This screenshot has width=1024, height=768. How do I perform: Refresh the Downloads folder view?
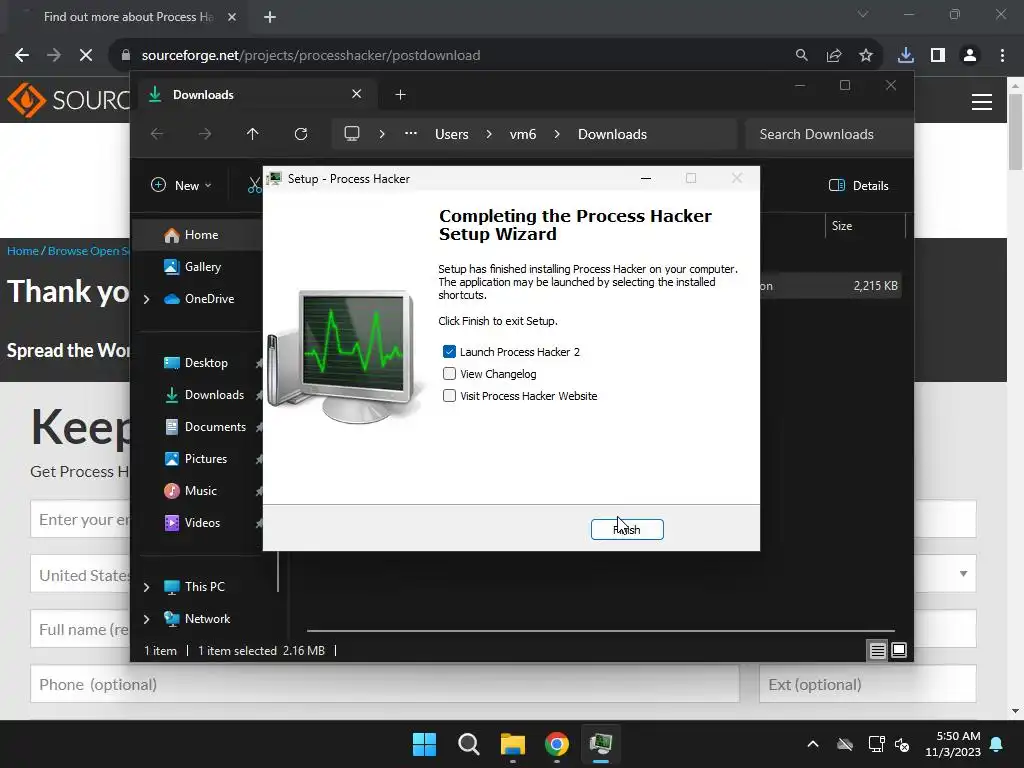tap(300, 134)
